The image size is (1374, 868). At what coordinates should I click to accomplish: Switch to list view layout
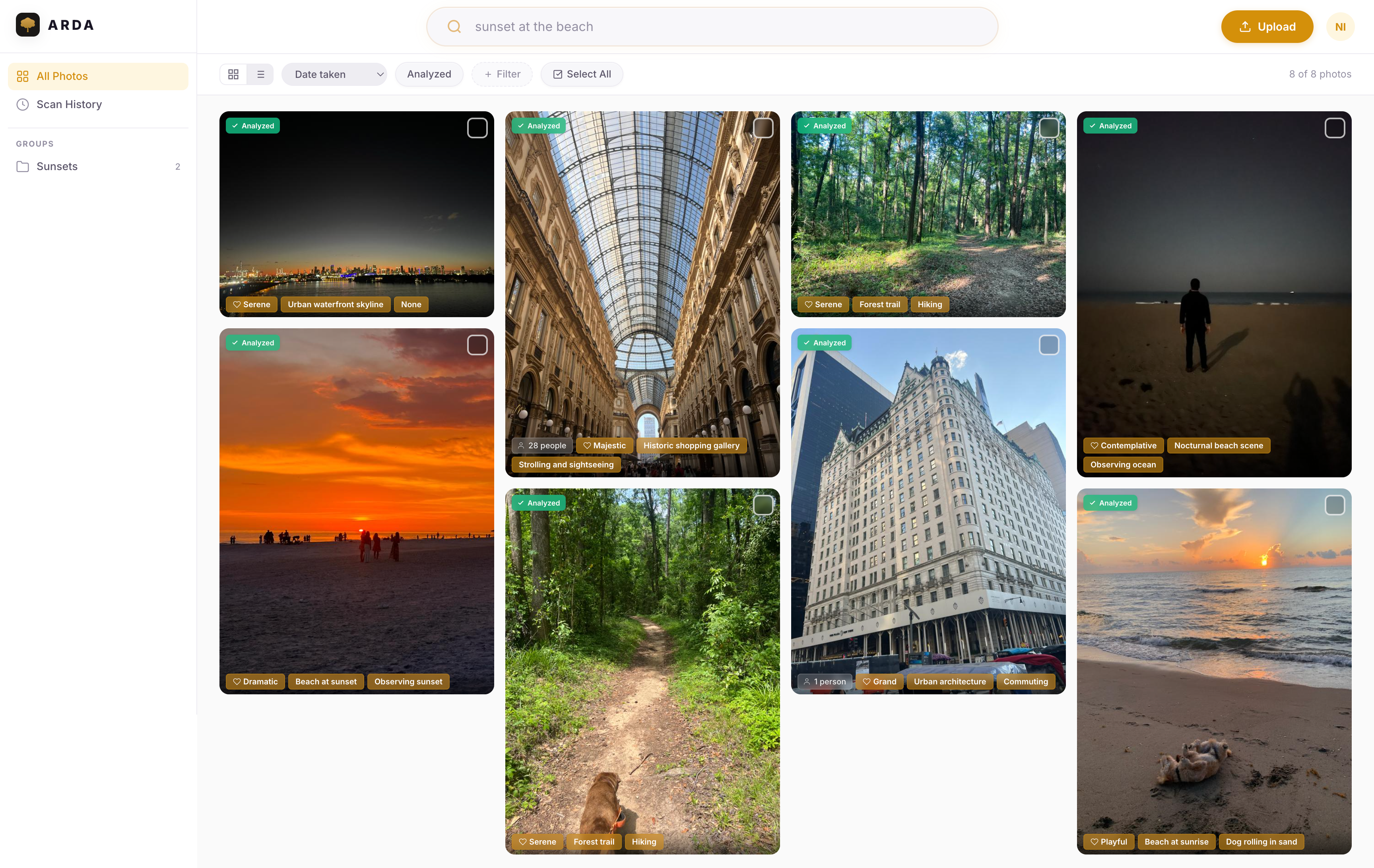click(260, 74)
